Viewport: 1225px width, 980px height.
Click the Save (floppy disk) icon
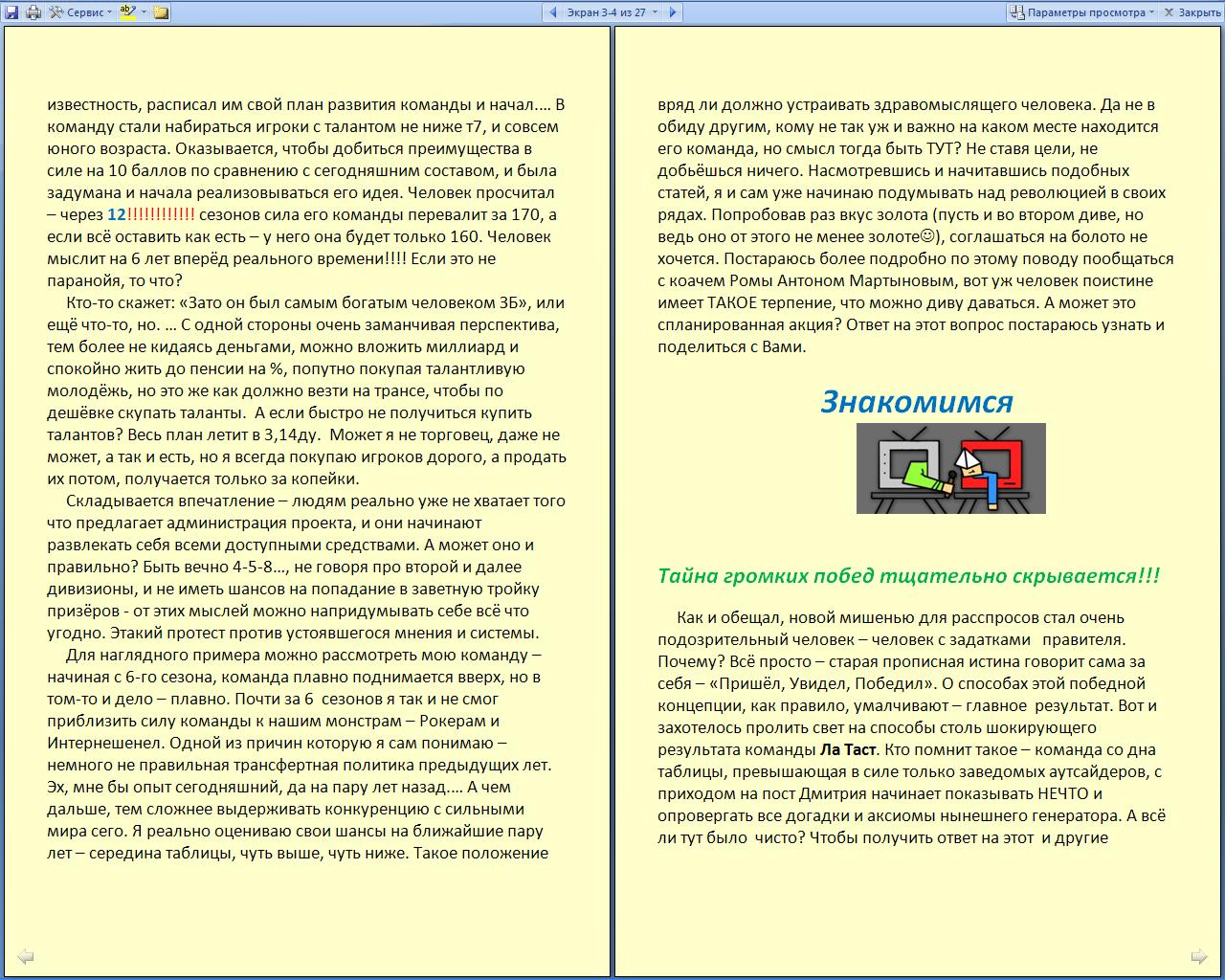[11, 12]
